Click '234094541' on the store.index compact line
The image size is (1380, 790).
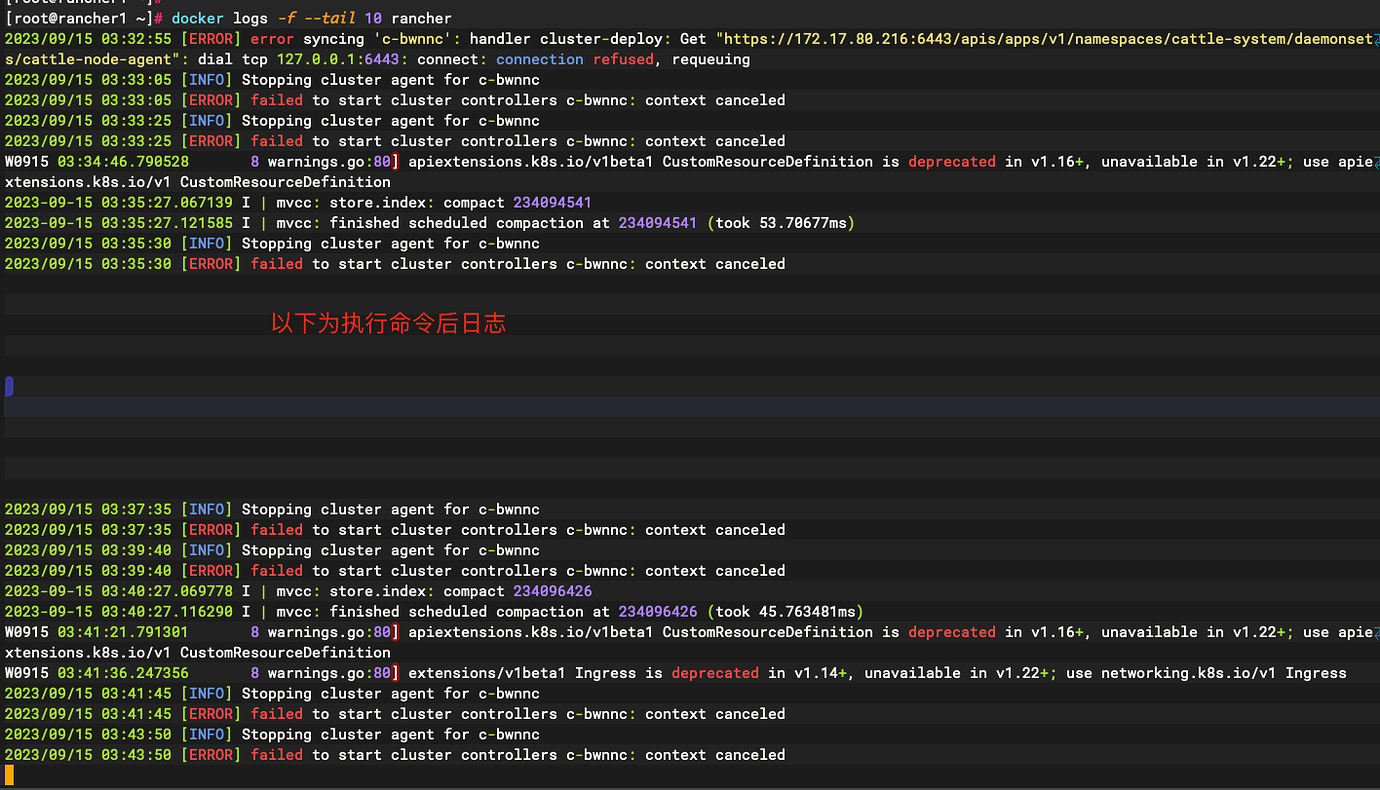point(552,203)
